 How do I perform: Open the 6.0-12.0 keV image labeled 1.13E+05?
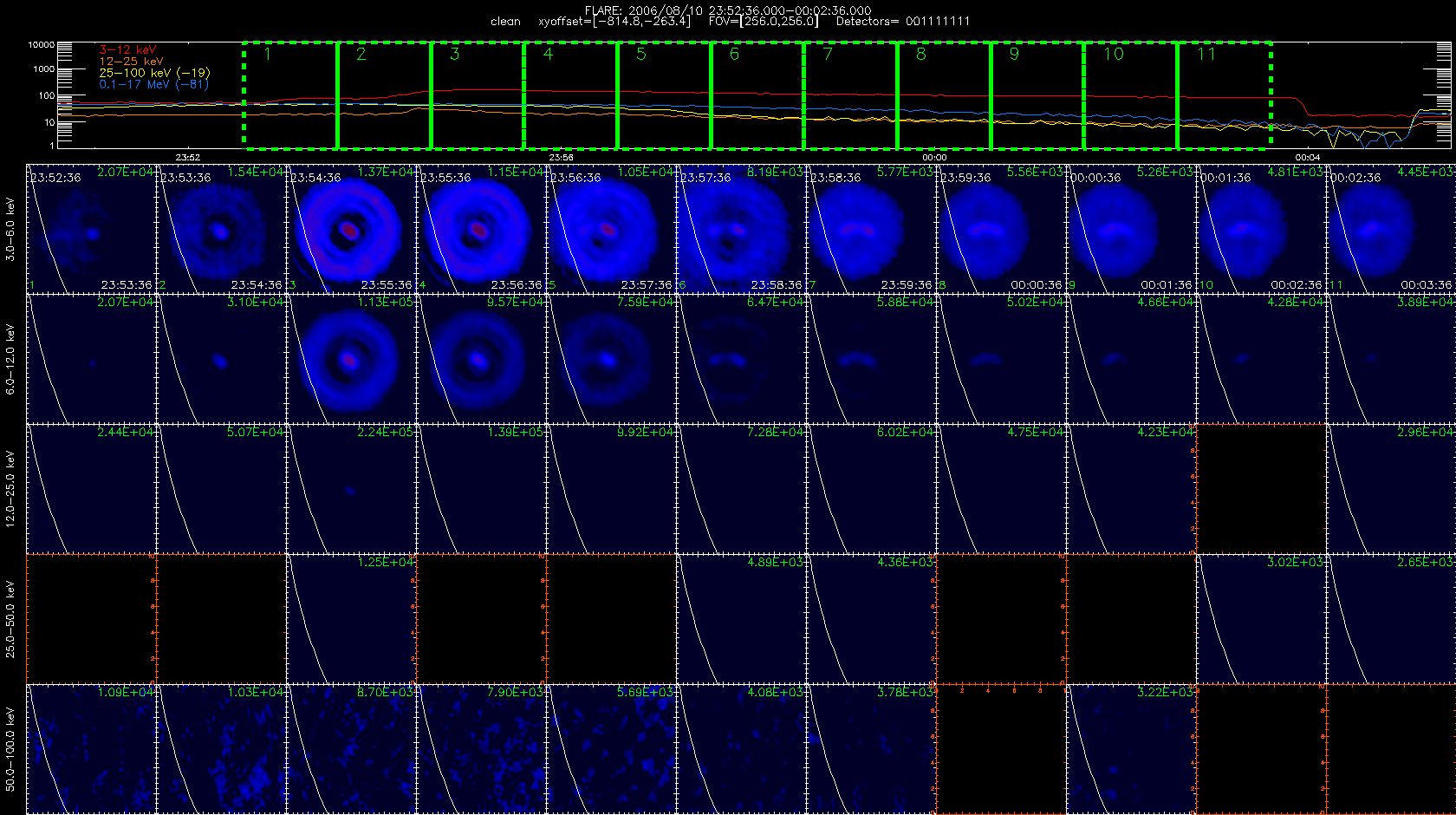[x=352, y=359]
